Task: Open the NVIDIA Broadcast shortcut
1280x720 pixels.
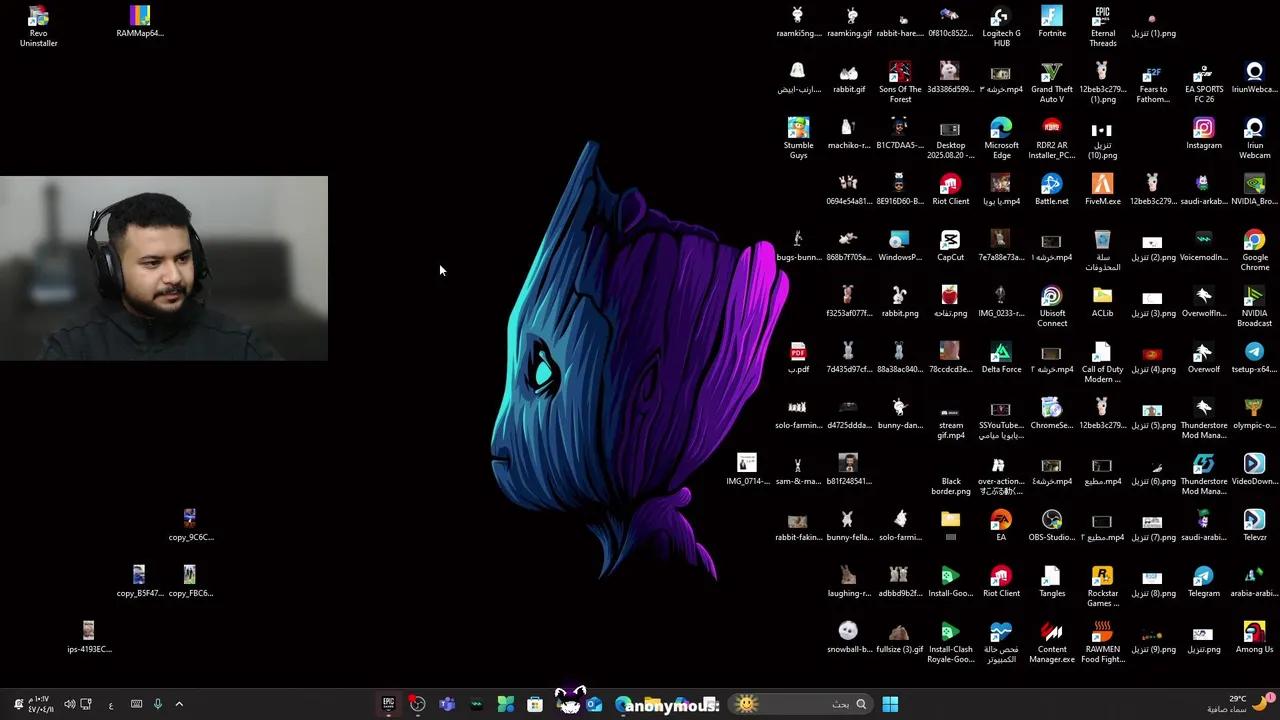Action: pyautogui.click(x=1254, y=306)
